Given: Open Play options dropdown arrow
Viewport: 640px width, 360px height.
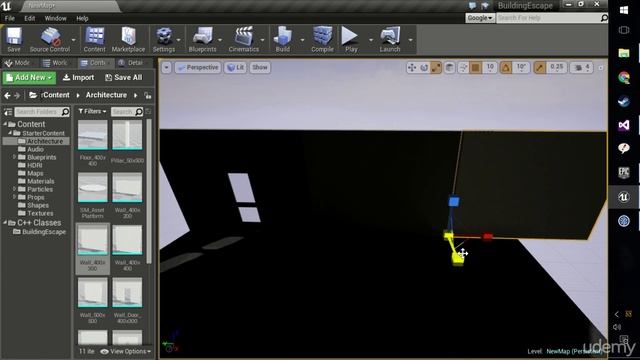Looking at the screenshot, I should [x=371, y=40].
